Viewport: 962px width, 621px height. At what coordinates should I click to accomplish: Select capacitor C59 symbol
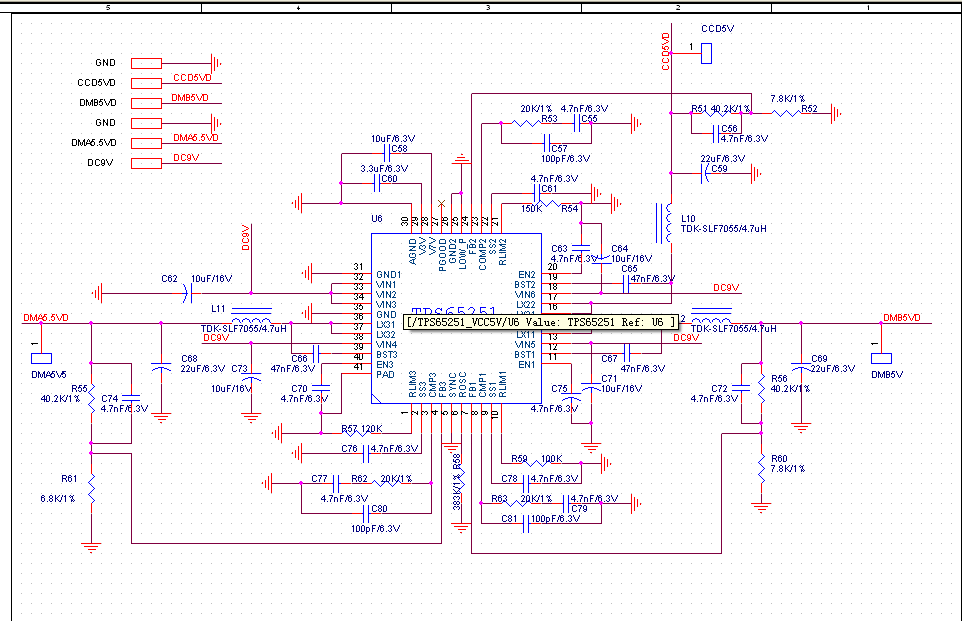(x=704, y=174)
